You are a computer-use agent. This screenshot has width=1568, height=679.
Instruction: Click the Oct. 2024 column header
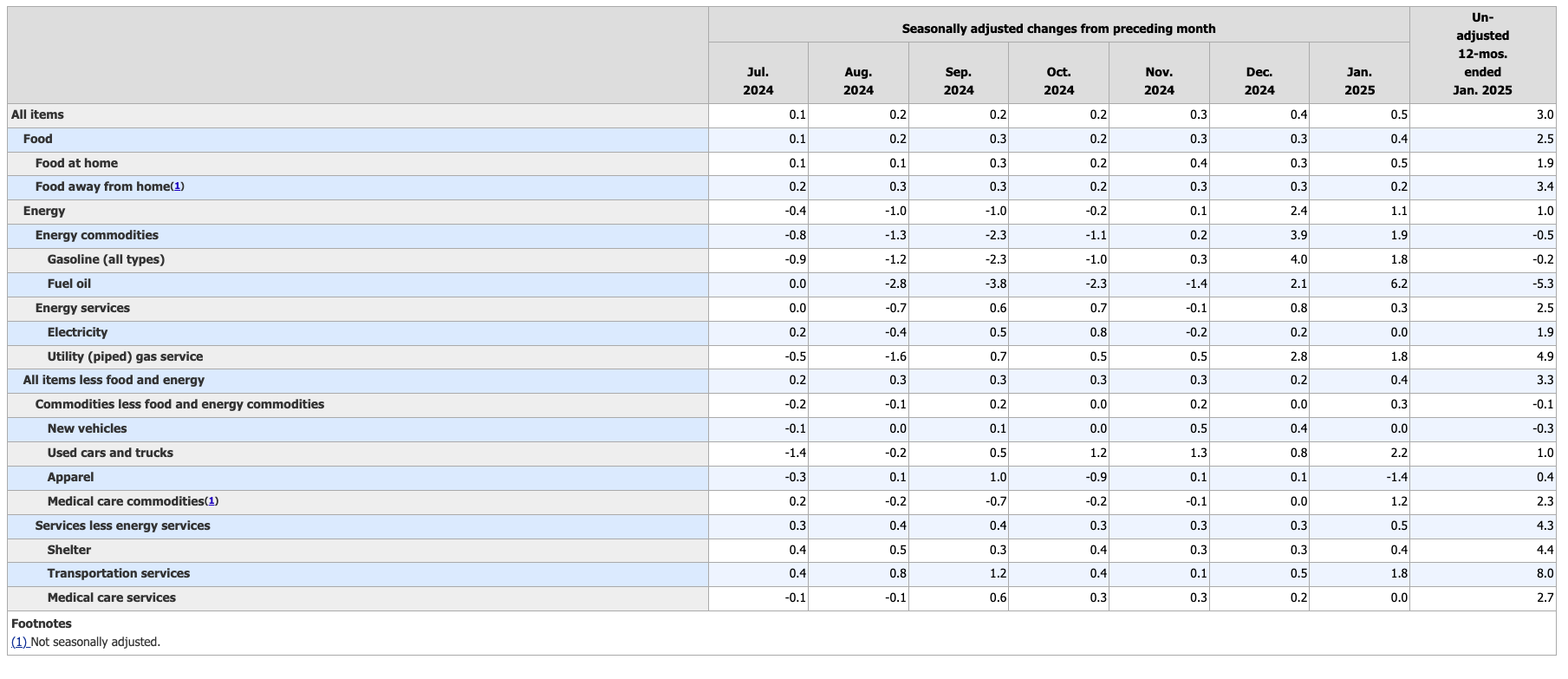coord(1058,82)
